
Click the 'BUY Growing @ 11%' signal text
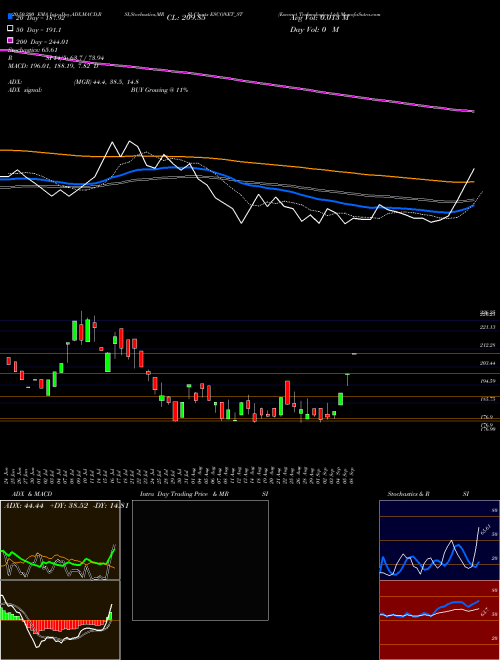point(159,90)
